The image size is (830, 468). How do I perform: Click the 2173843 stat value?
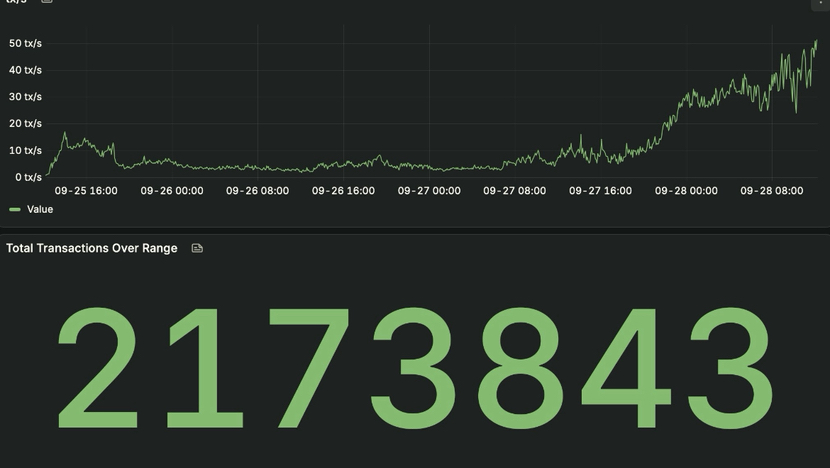pyautogui.click(x=415, y=368)
